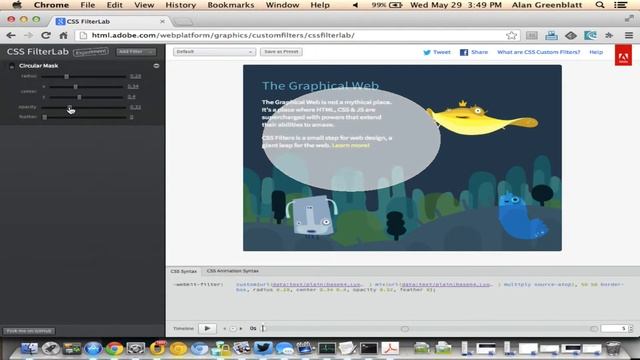The image size is (640, 360).
Task: Go to previous keyframe in timeline
Action: [224, 329]
